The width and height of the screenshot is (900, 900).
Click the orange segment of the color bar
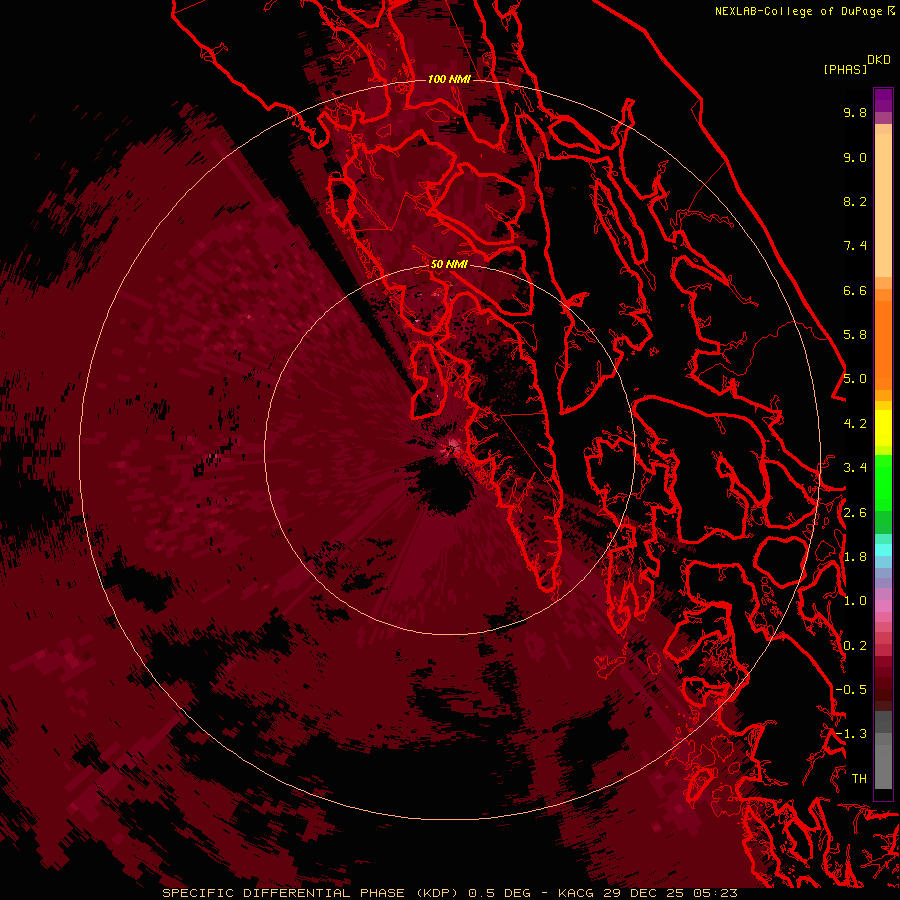coord(883,344)
